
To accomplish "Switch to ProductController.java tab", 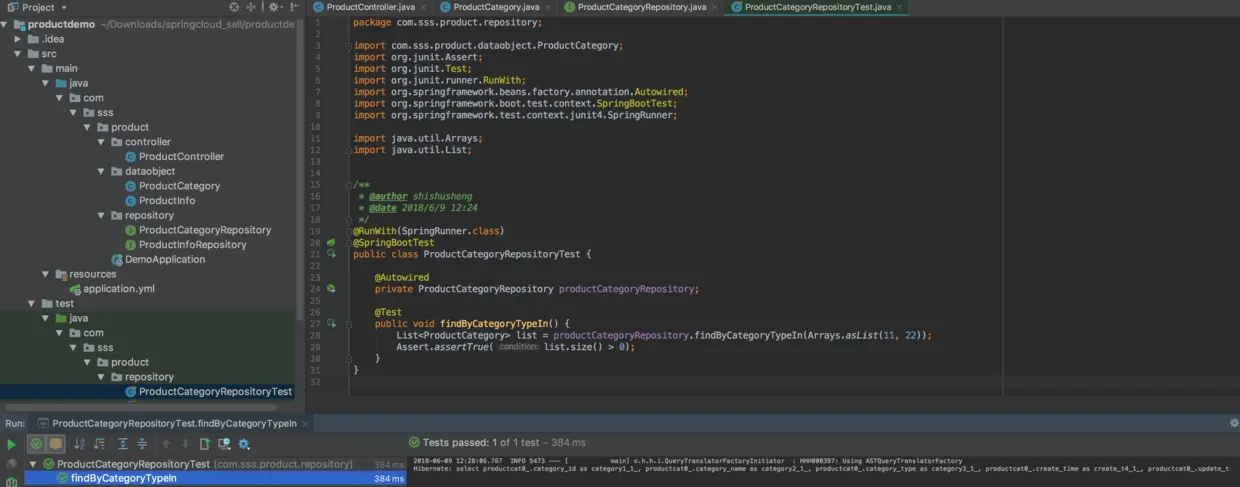I will click(370, 7).
